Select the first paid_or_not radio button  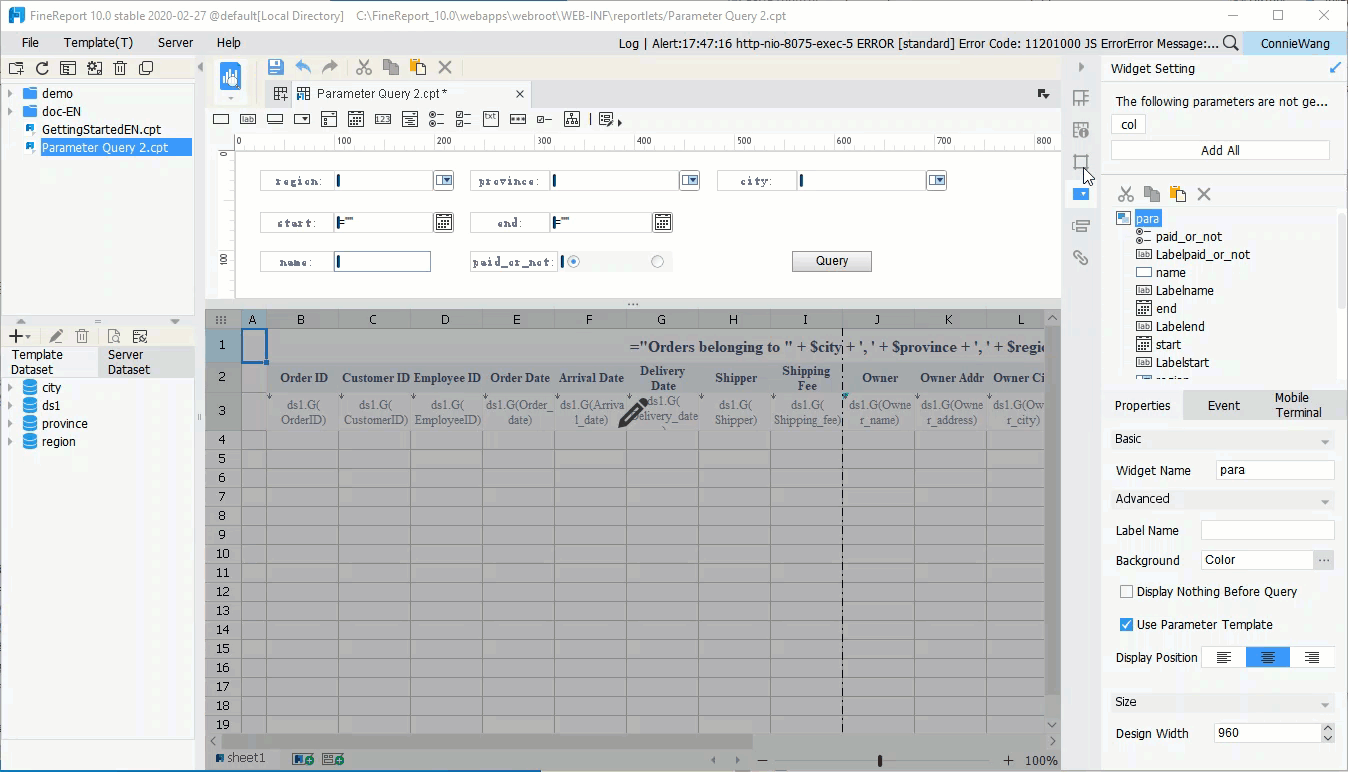pyautogui.click(x=574, y=262)
